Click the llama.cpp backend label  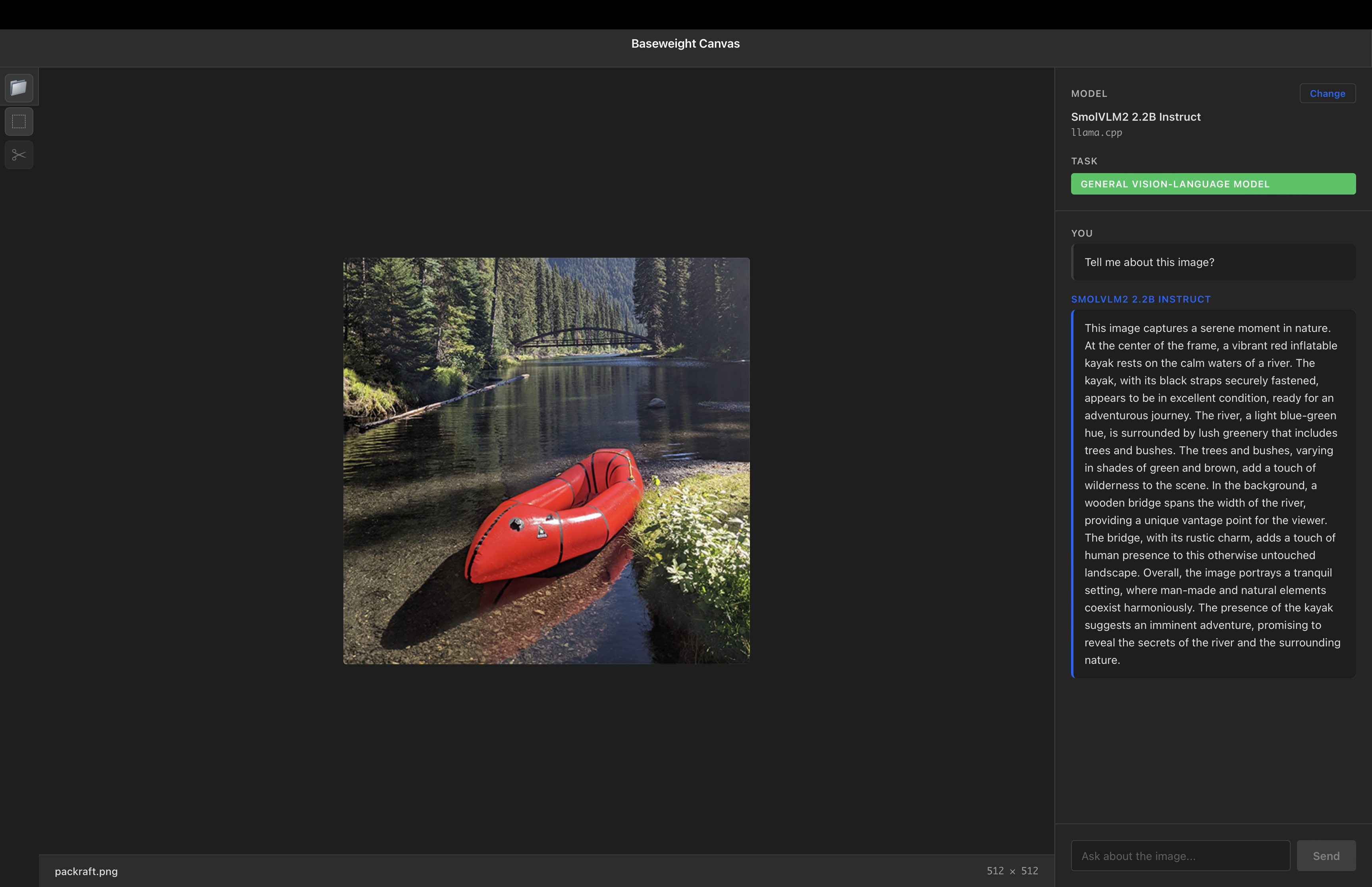(x=1096, y=133)
